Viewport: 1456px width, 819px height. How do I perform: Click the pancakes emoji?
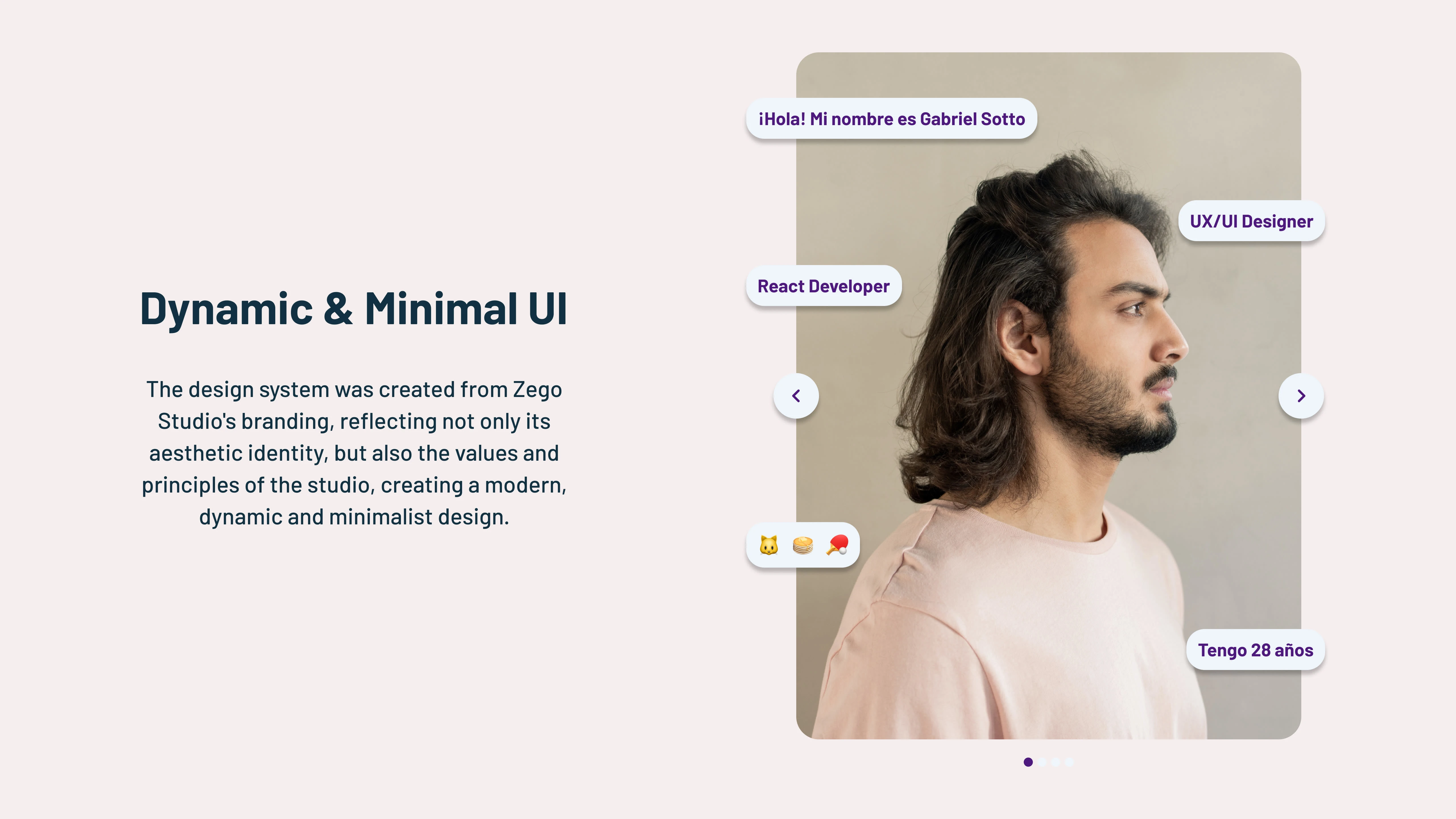(803, 545)
